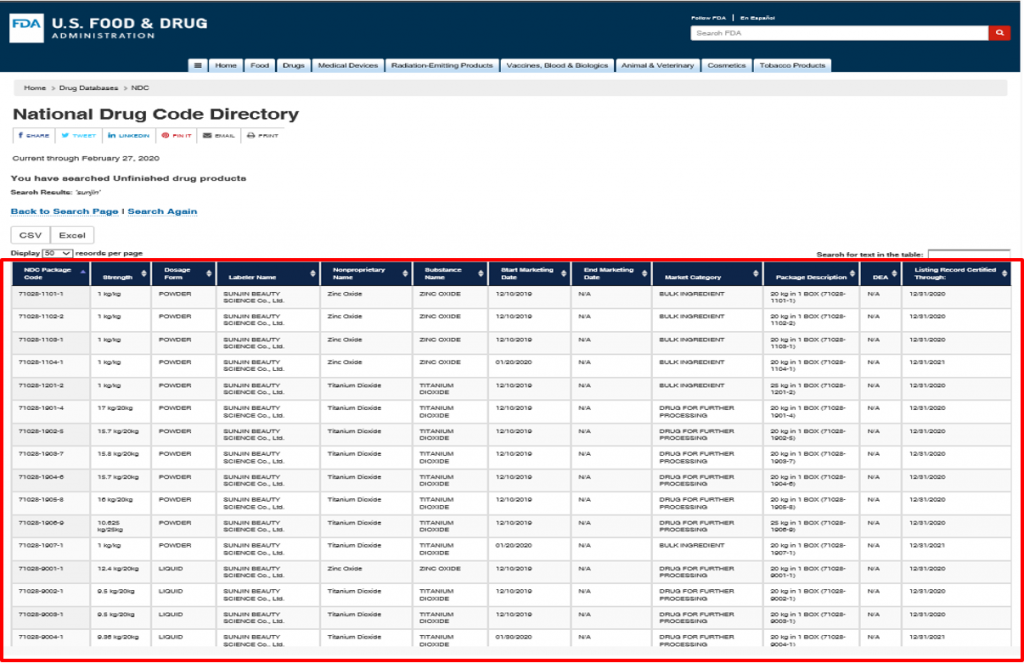
Task: Open the Medical Devices navigation tab
Action: (x=347, y=66)
